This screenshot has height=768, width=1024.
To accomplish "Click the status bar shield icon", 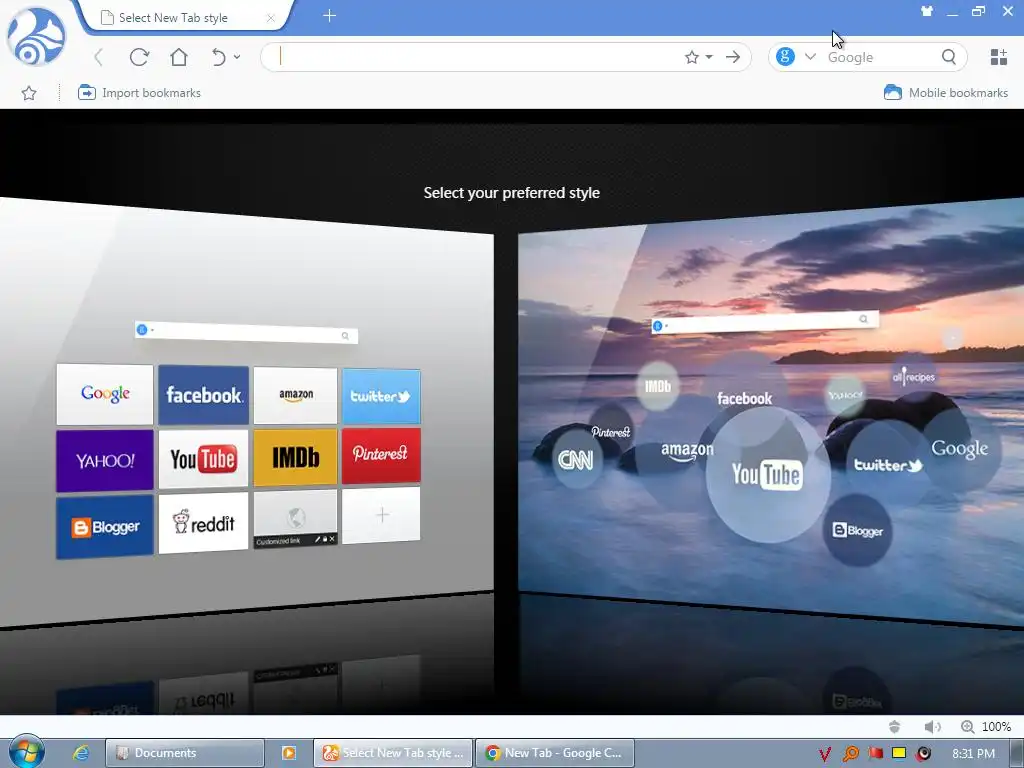I will coord(894,726).
